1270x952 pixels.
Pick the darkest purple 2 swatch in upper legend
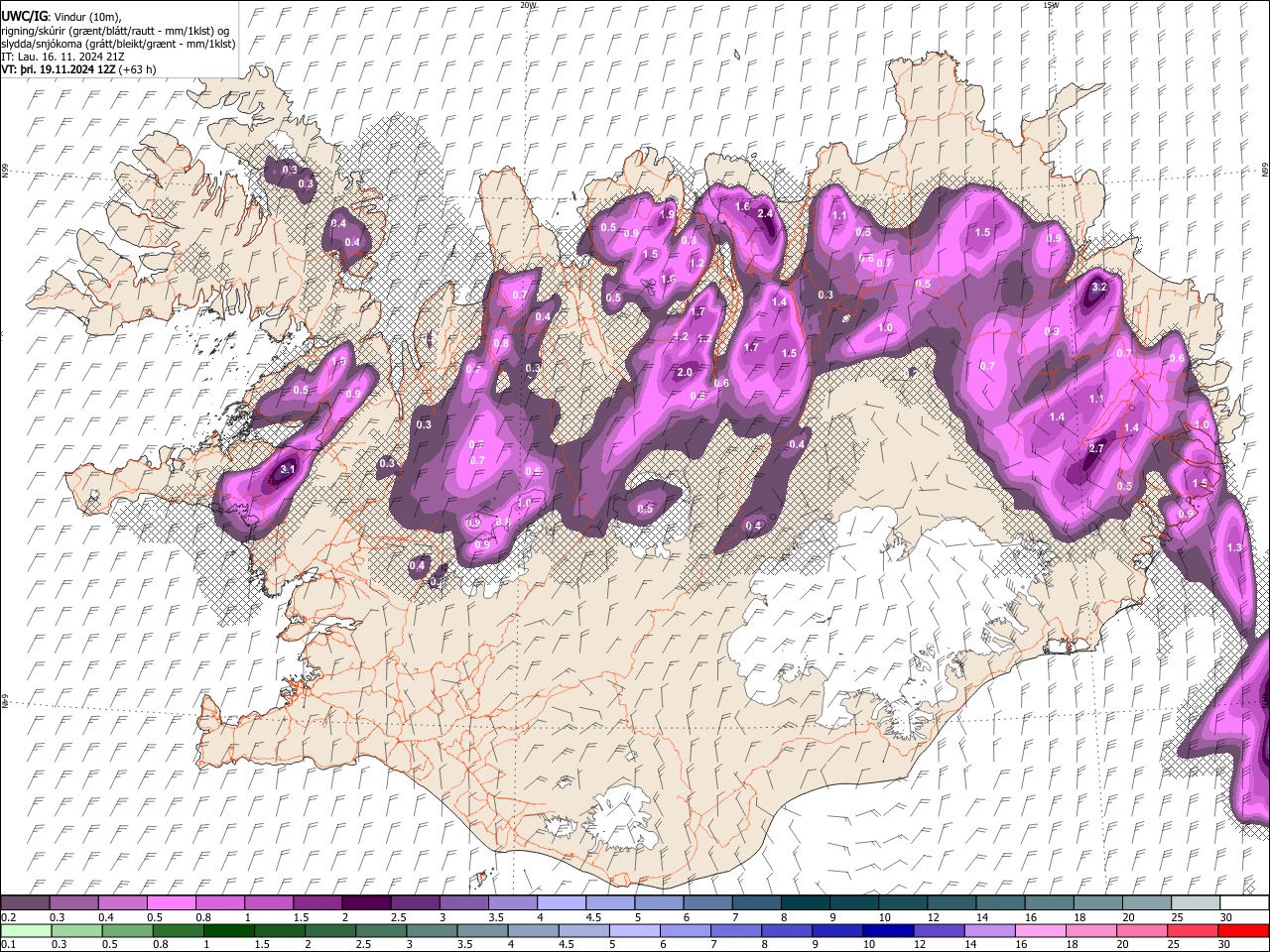click(367, 902)
